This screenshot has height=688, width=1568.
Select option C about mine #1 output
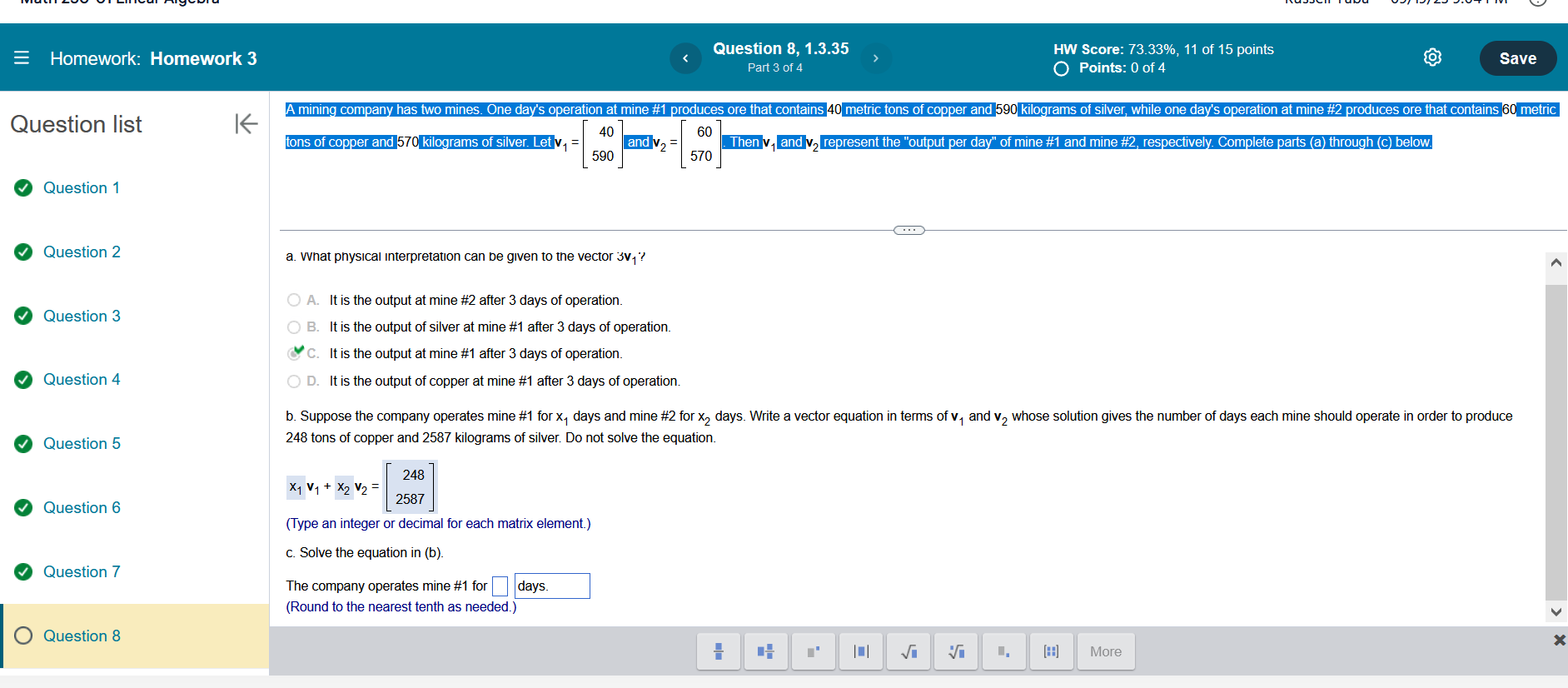click(x=294, y=353)
